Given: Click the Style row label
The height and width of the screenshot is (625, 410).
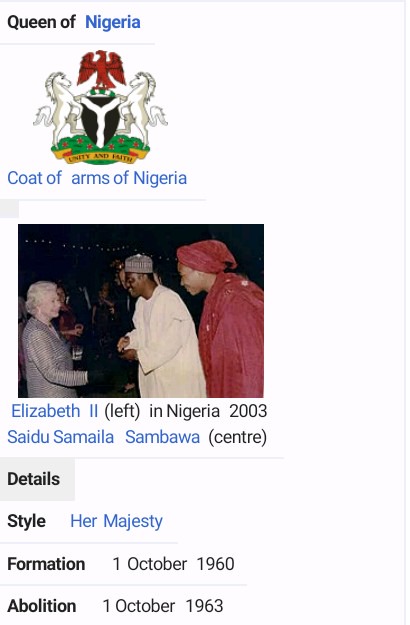Looking at the screenshot, I should [26, 521].
